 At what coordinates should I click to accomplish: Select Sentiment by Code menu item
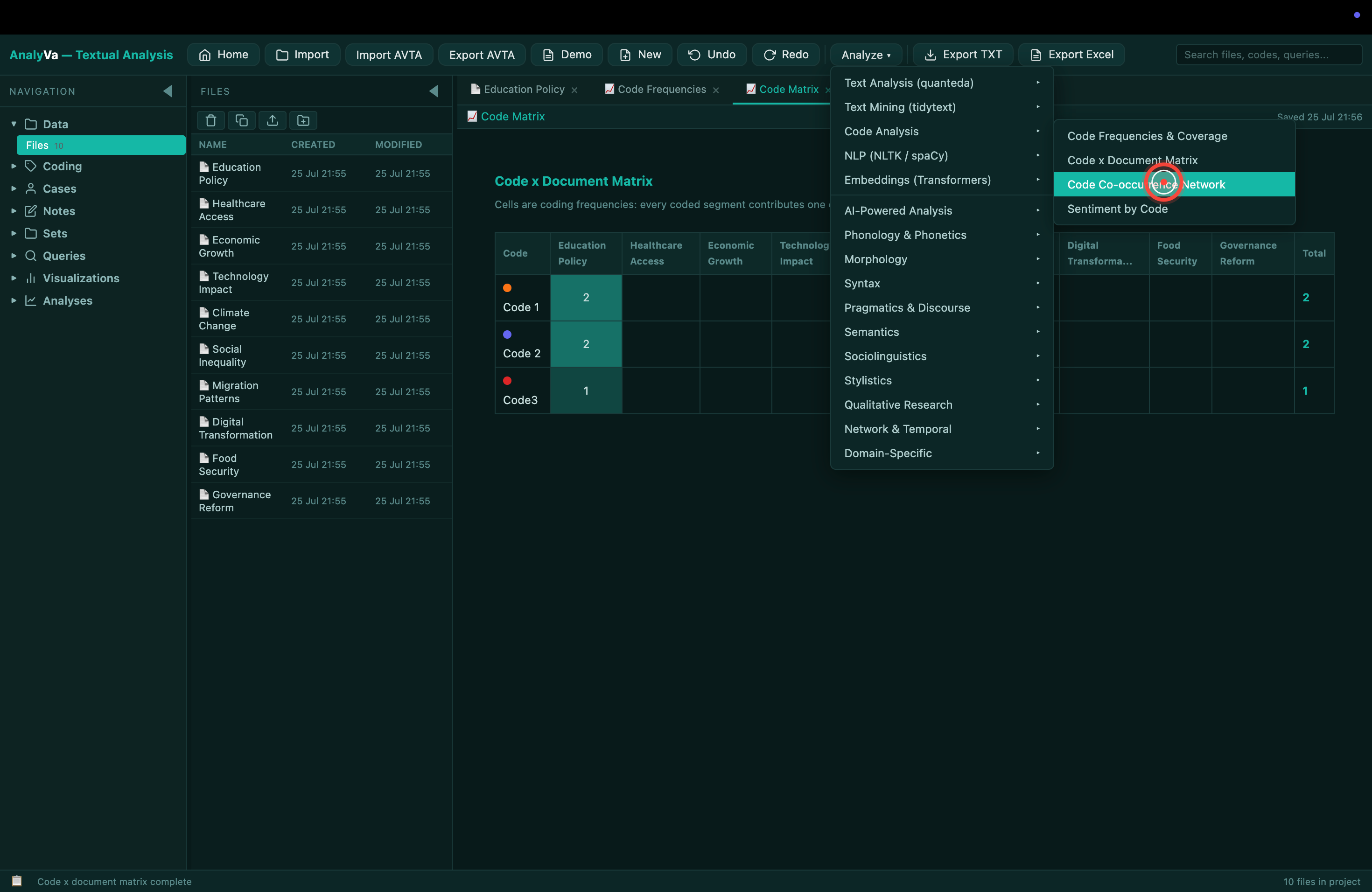pos(1174,209)
